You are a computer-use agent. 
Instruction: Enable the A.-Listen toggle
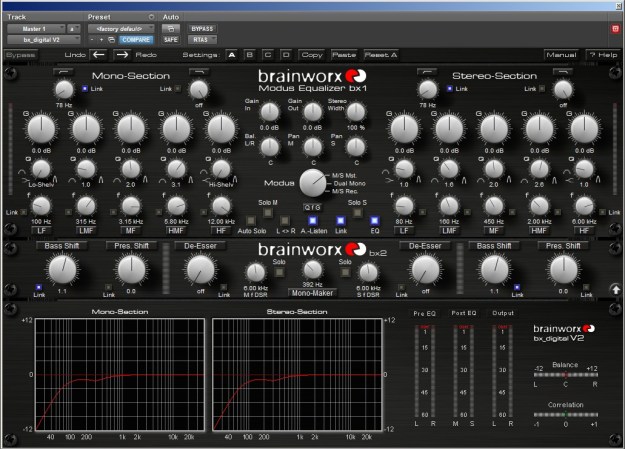point(313,218)
